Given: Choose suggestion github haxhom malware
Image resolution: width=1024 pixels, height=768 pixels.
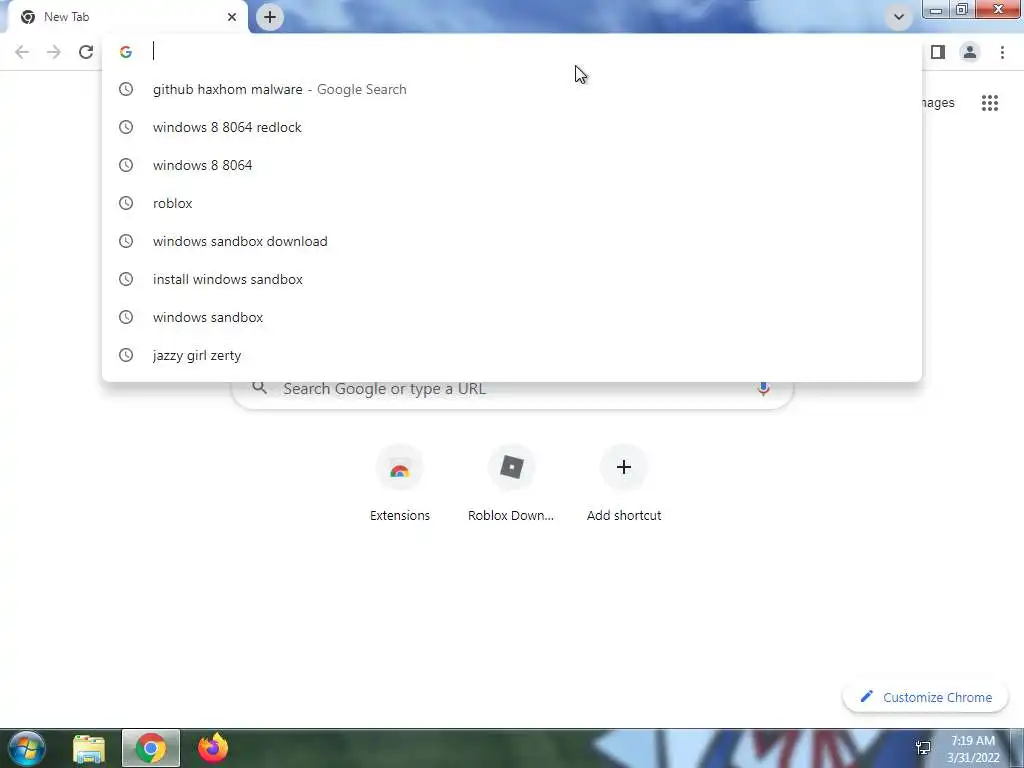Looking at the screenshot, I should coord(512,89).
